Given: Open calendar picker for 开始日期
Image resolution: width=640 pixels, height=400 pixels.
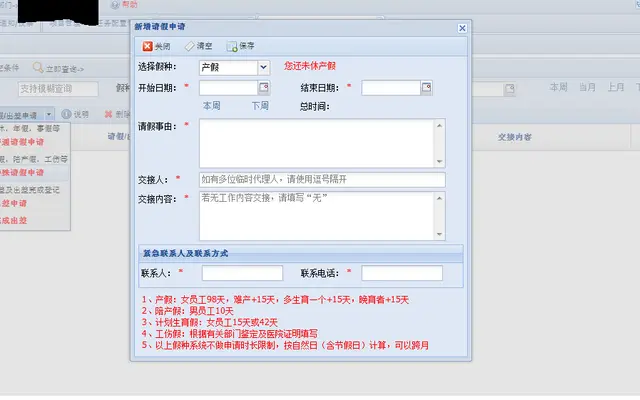Looking at the screenshot, I should click(x=264, y=87).
